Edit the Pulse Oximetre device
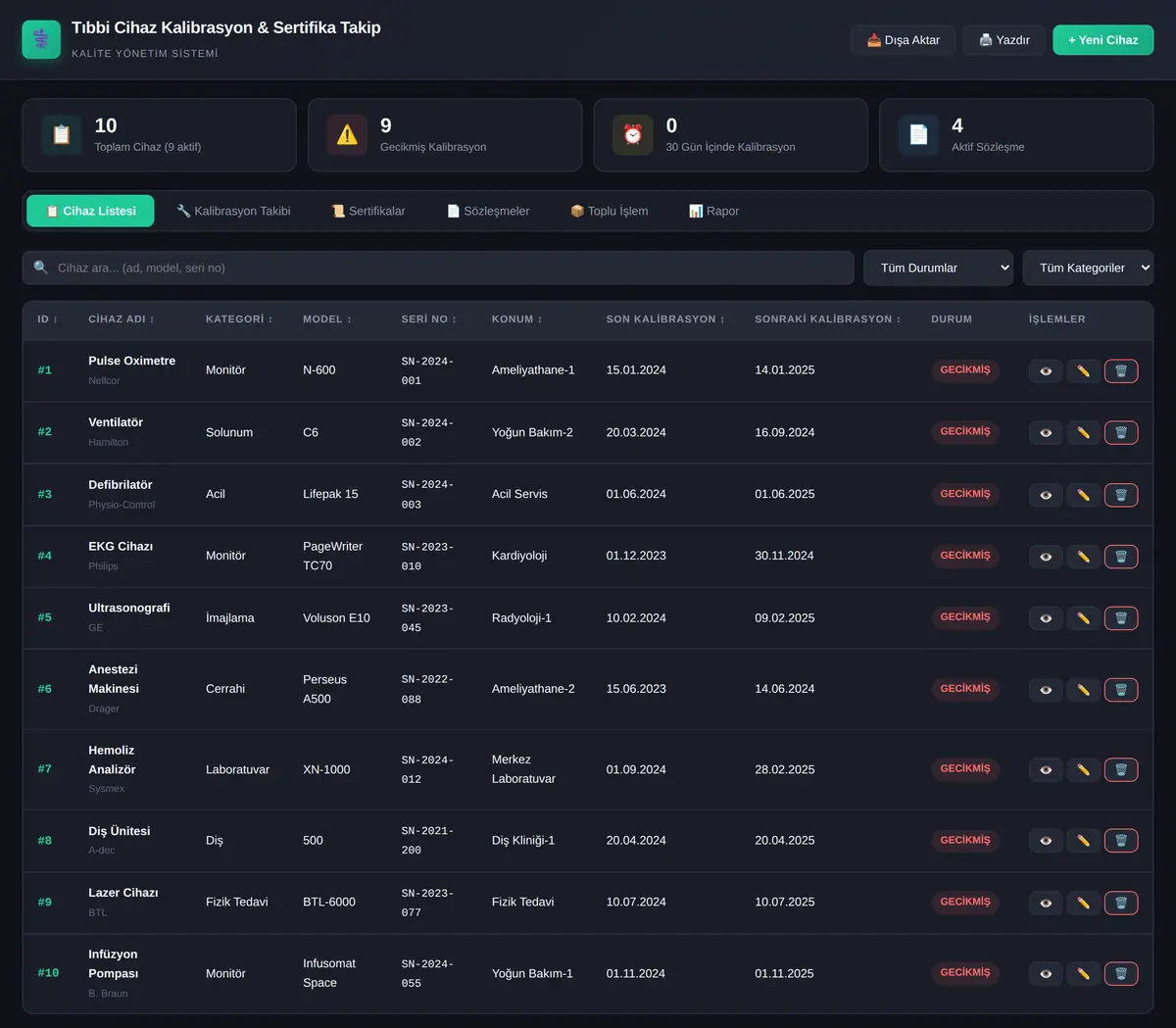The image size is (1176, 1028). point(1083,371)
